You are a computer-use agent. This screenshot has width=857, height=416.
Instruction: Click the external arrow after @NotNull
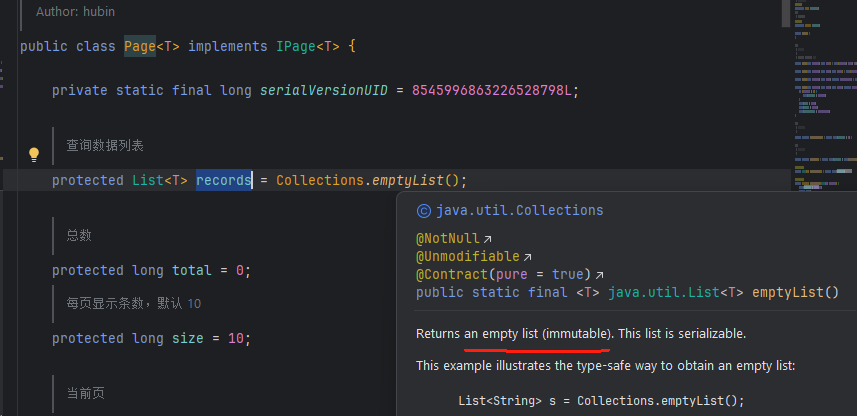488,240
